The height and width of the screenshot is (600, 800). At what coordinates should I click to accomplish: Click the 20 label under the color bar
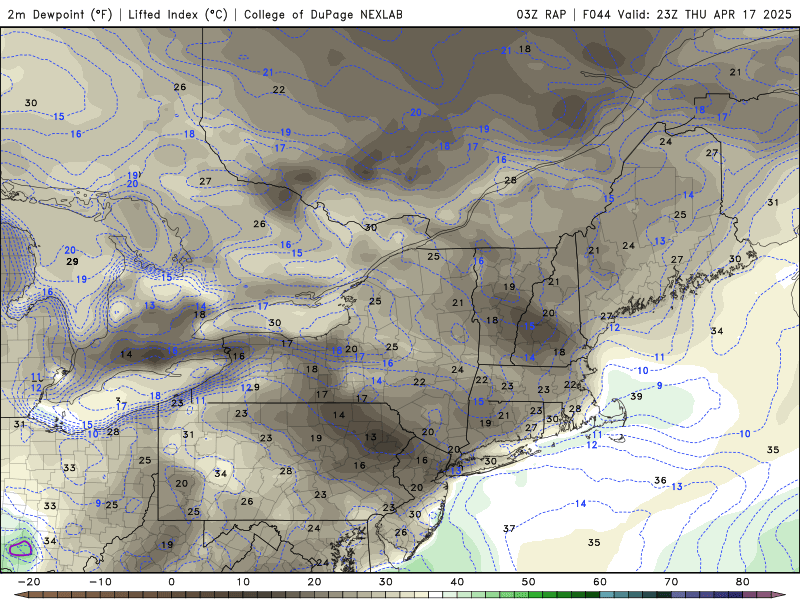pyautogui.click(x=314, y=582)
